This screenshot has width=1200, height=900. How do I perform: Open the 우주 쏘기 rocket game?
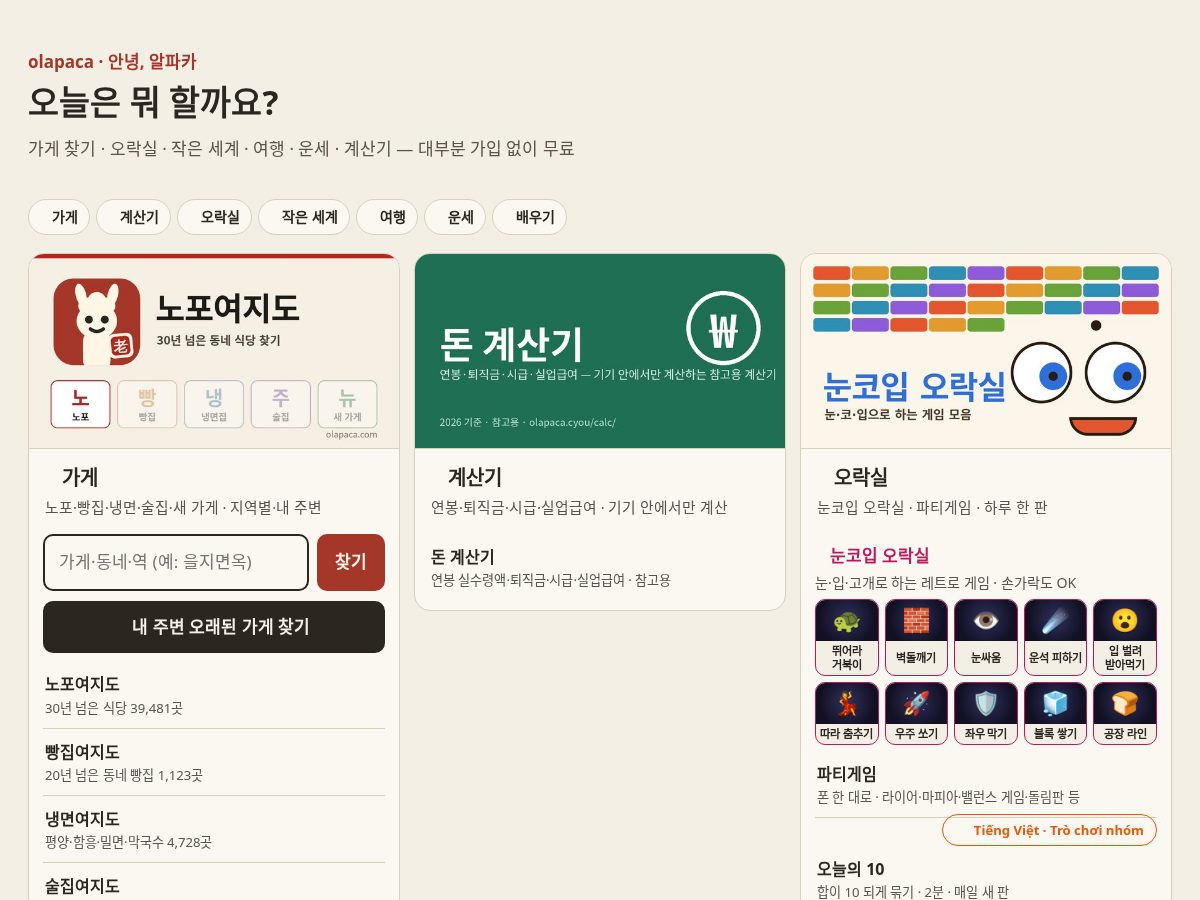[x=916, y=713]
